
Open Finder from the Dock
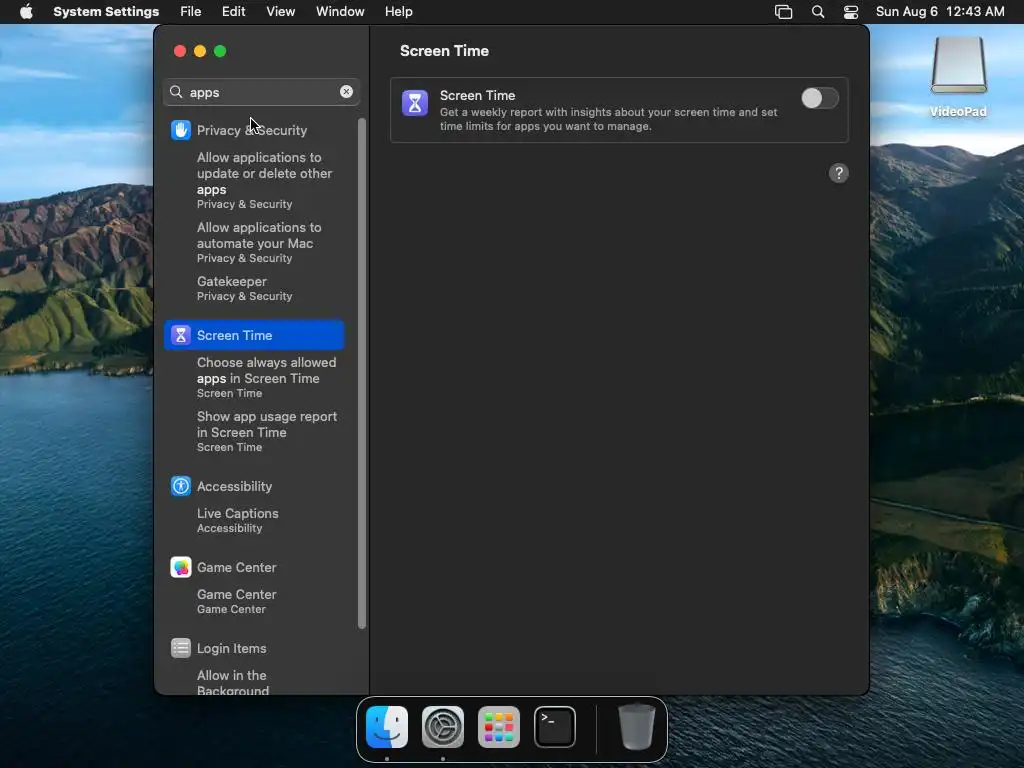387,727
